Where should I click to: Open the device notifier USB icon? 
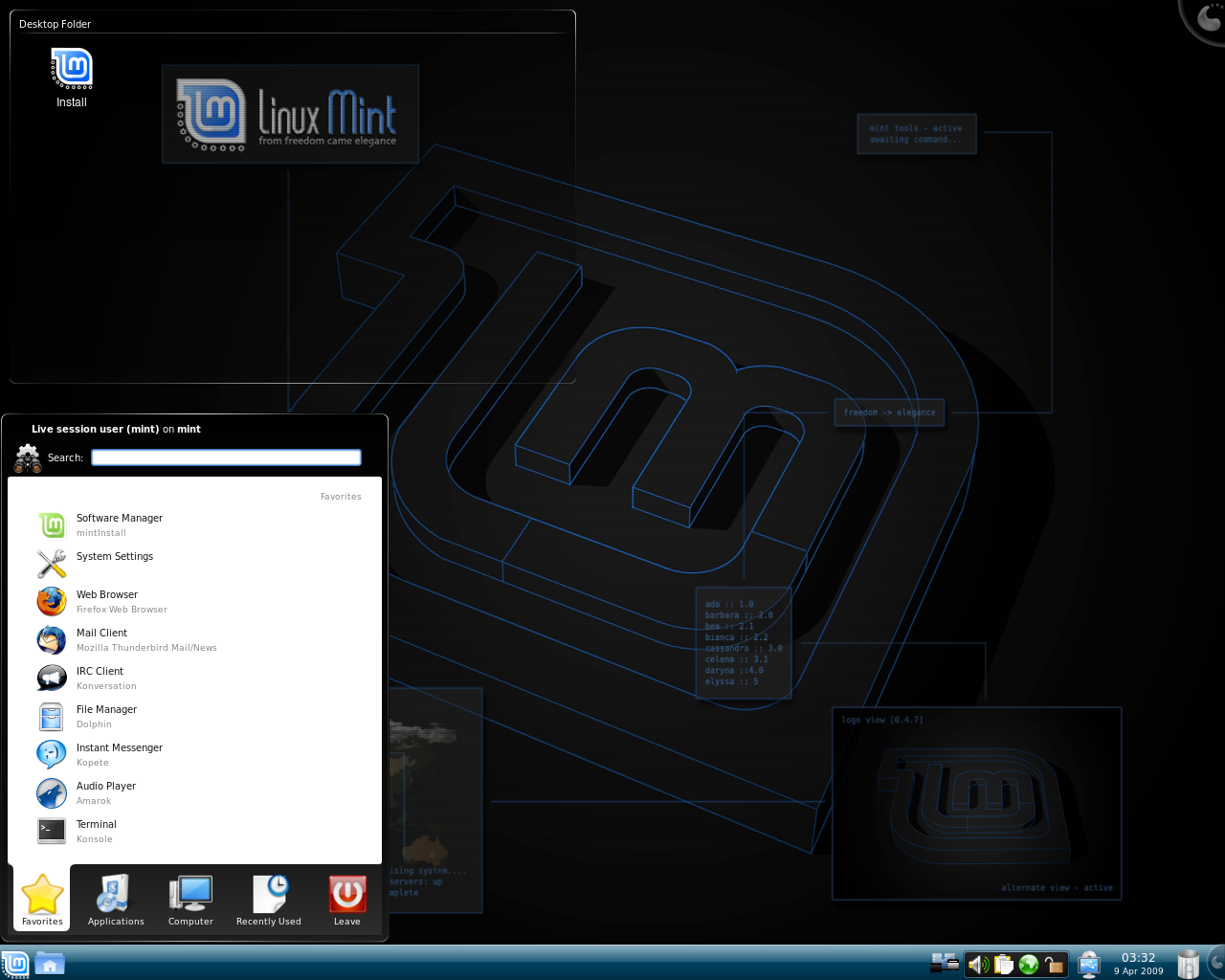[x=1088, y=965]
